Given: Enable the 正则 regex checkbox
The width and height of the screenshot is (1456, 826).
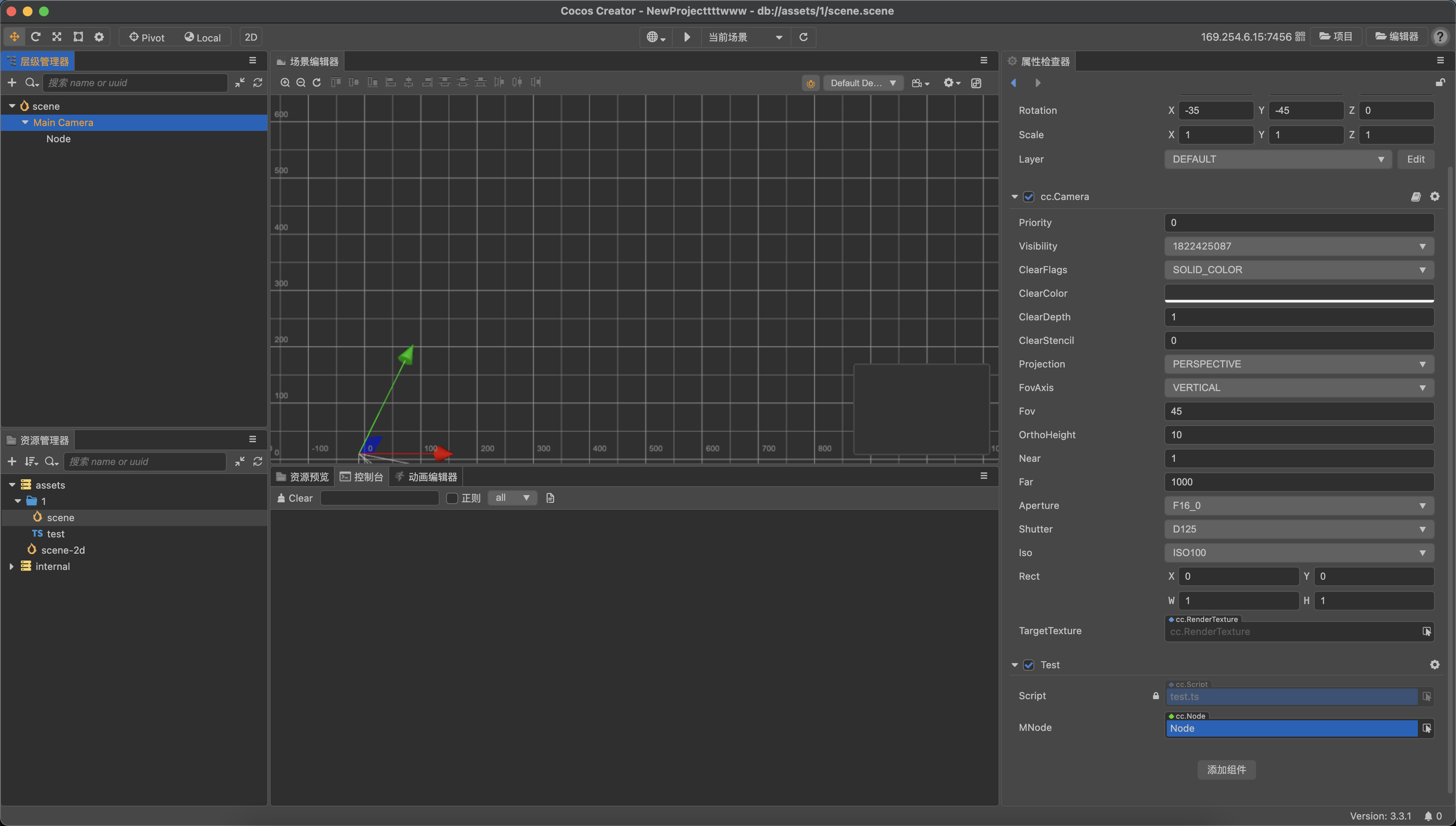Looking at the screenshot, I should 452,498.
